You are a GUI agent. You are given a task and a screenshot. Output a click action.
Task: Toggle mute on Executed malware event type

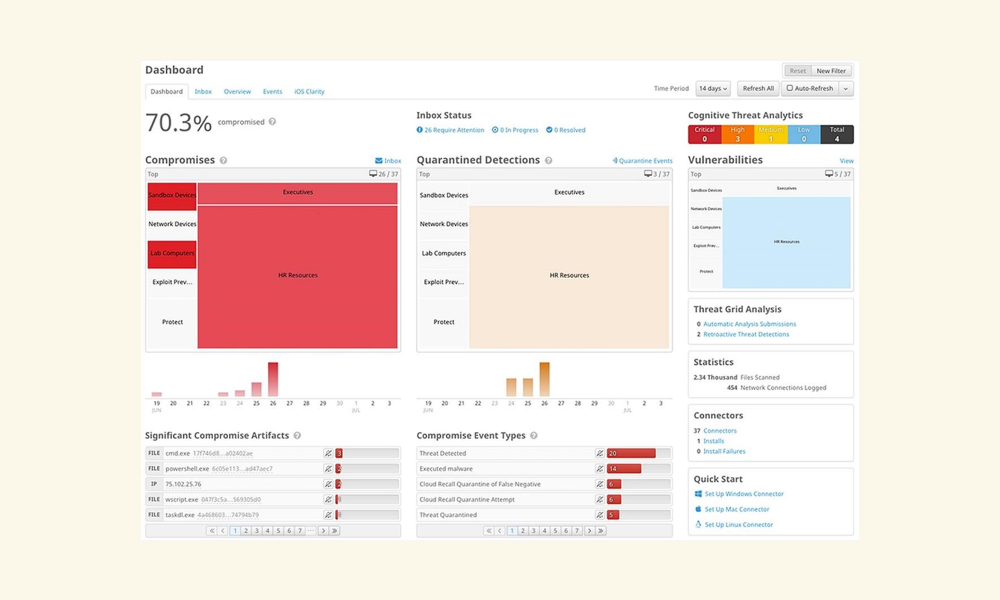599,469
